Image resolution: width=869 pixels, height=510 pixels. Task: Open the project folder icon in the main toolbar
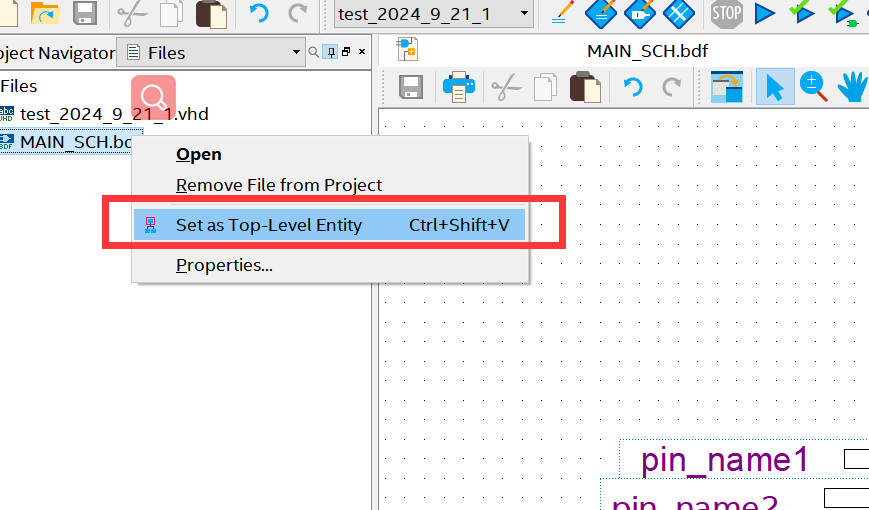coord(45,14)
